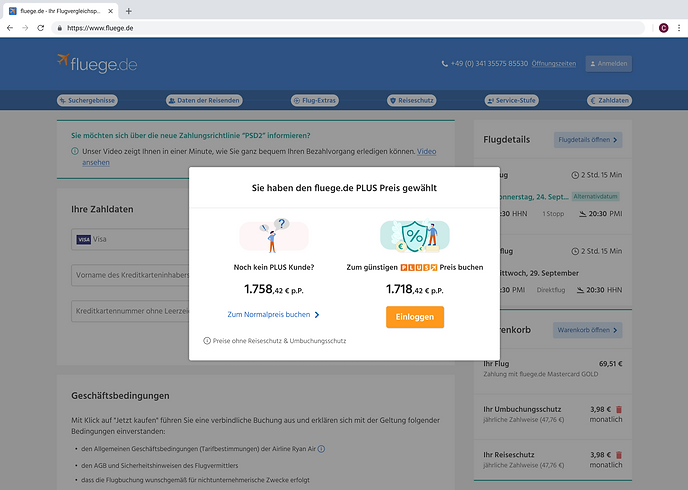The height and width of the screenshot is (490, 688).
Task: Click the PSD2 Zahlungsrichtlinie heading
Action: (x=190, y=136)
